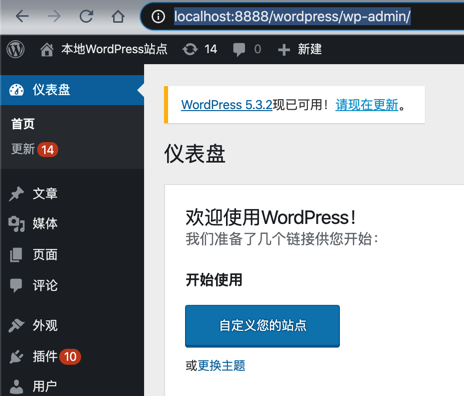Open the 更新 submenu item

tap(23, 149)
